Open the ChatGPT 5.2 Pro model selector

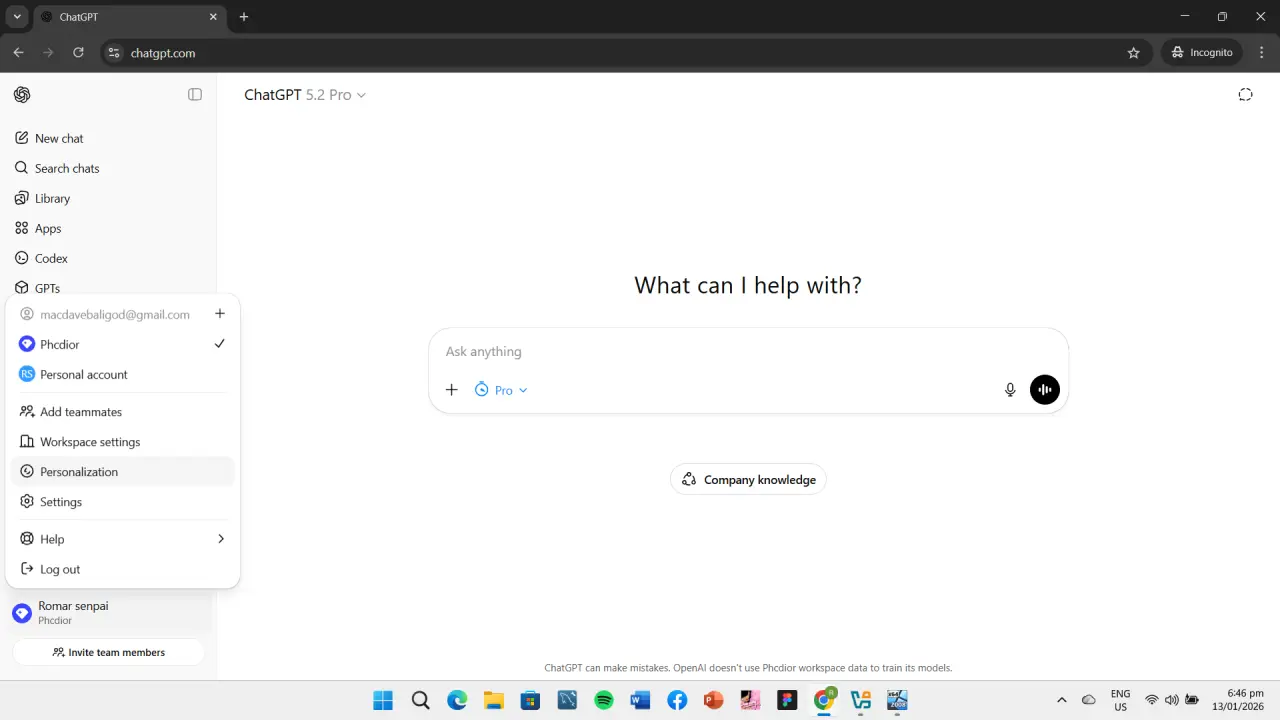click(x=305, y=95)
